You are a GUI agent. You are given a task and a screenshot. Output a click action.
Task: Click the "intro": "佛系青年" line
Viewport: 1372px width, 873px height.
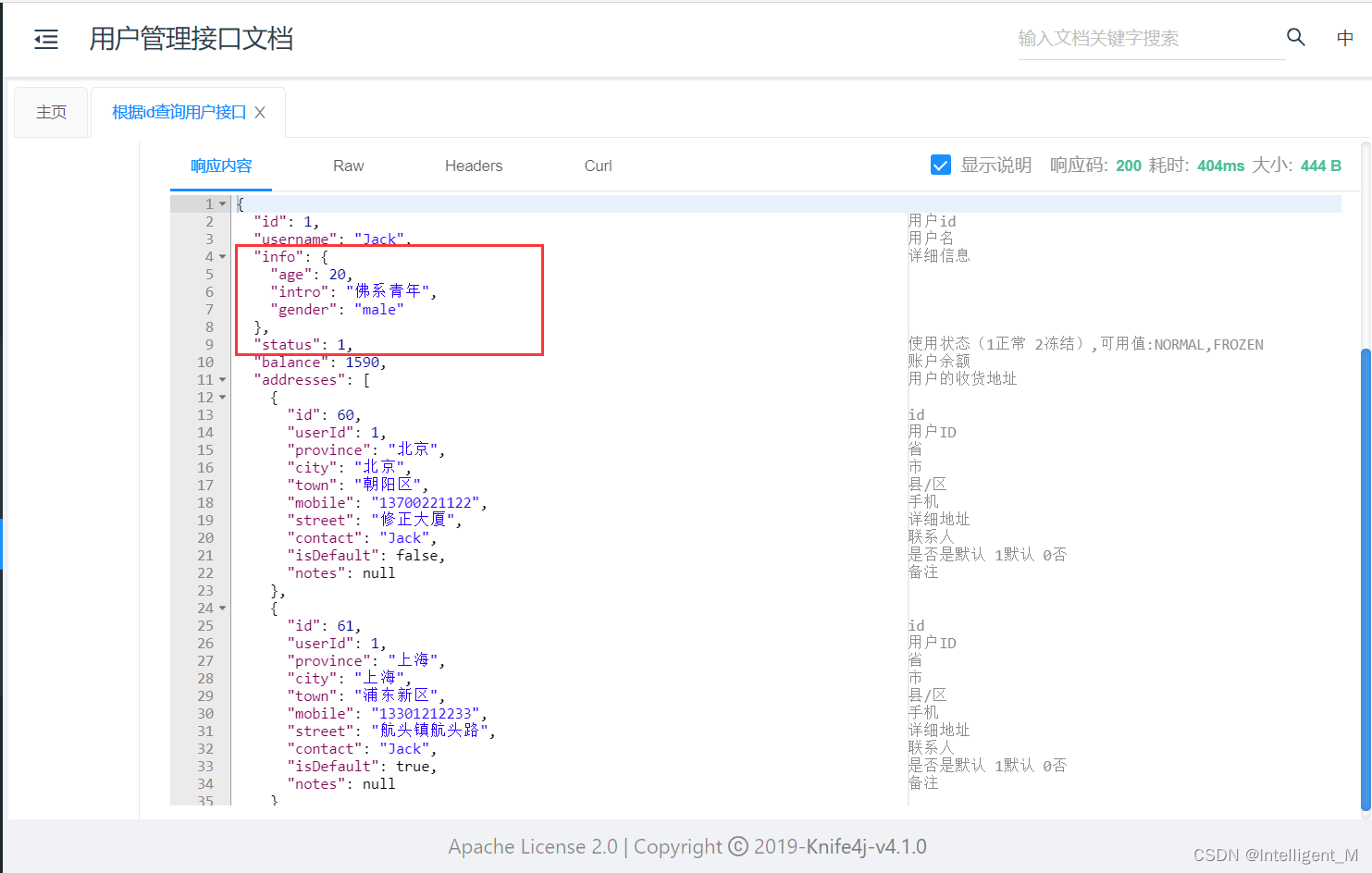pyautogui.click(x=353, y=291)
